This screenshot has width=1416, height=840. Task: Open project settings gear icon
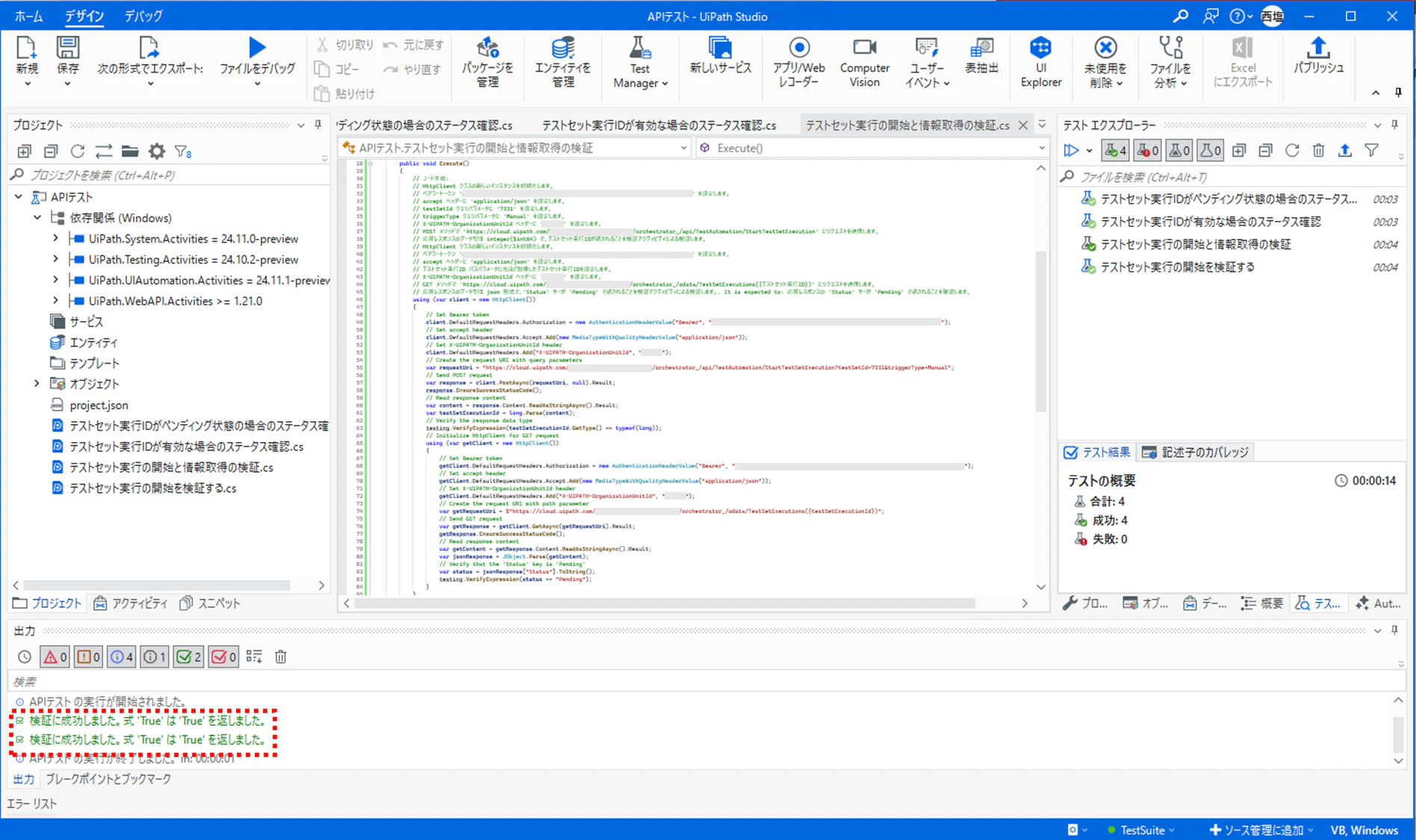pos(157,152)
